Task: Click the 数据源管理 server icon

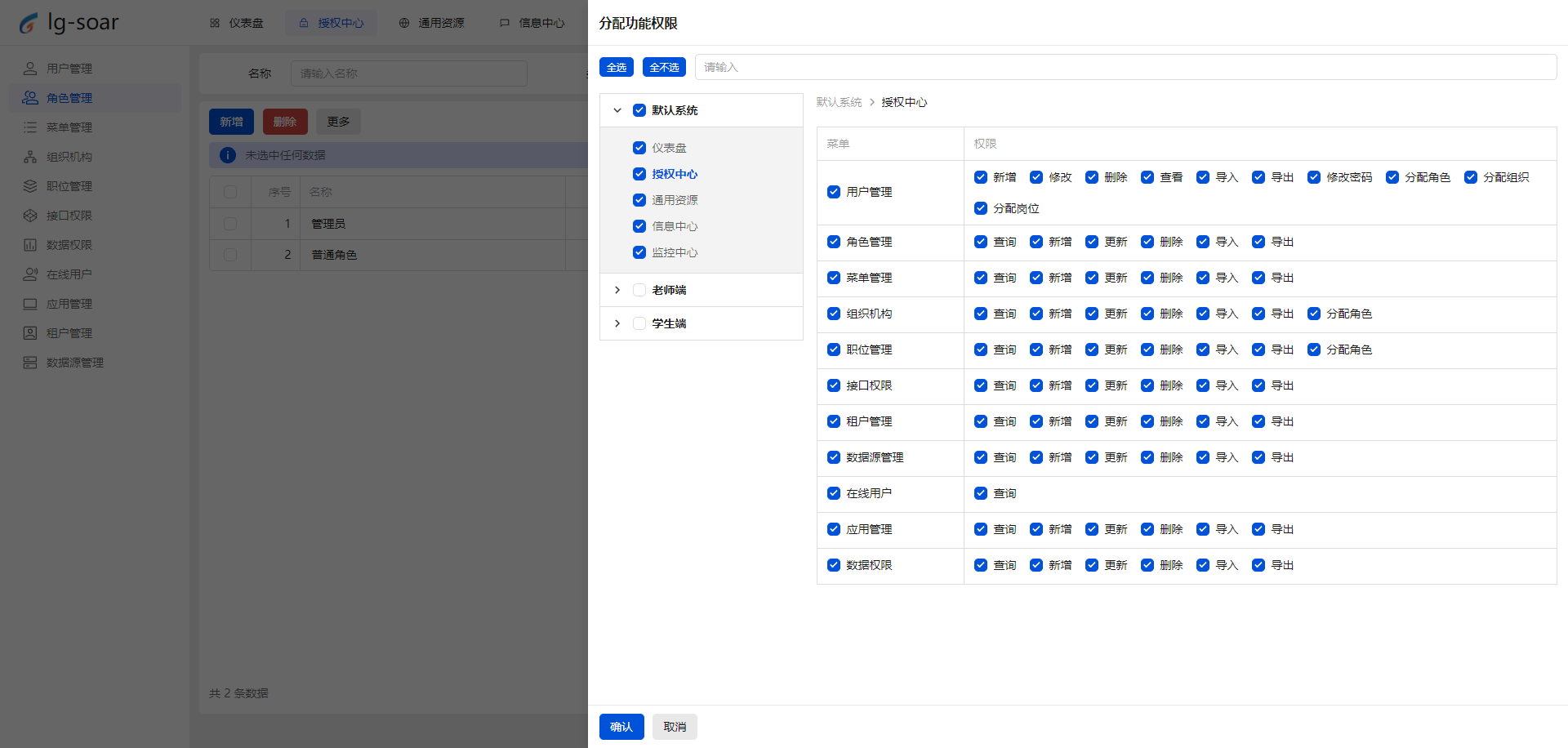Action: pyautogui.click(x=30, y=363)
